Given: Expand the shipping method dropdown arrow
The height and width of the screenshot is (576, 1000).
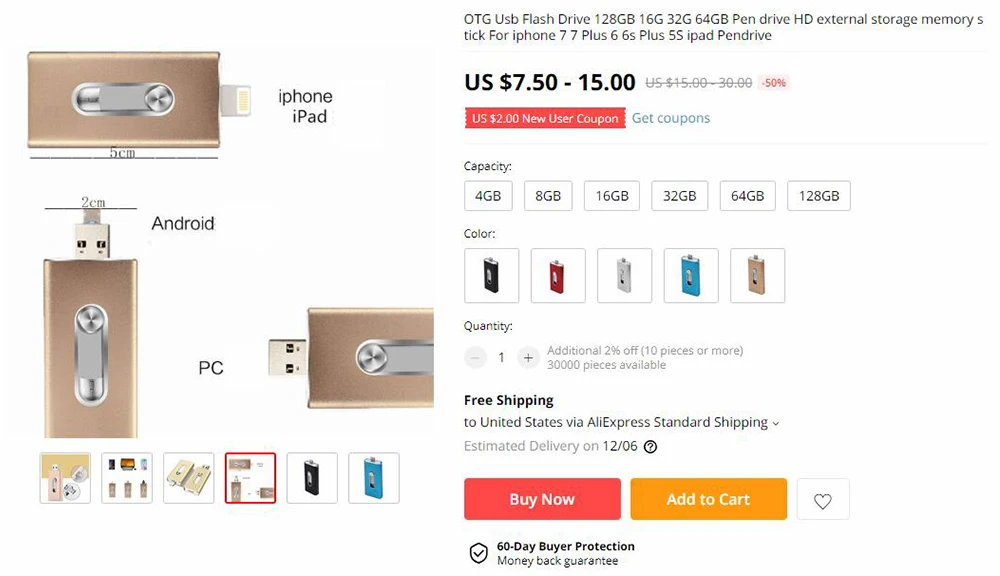Looking at the screenshot, I should click(x=776, y=424).
